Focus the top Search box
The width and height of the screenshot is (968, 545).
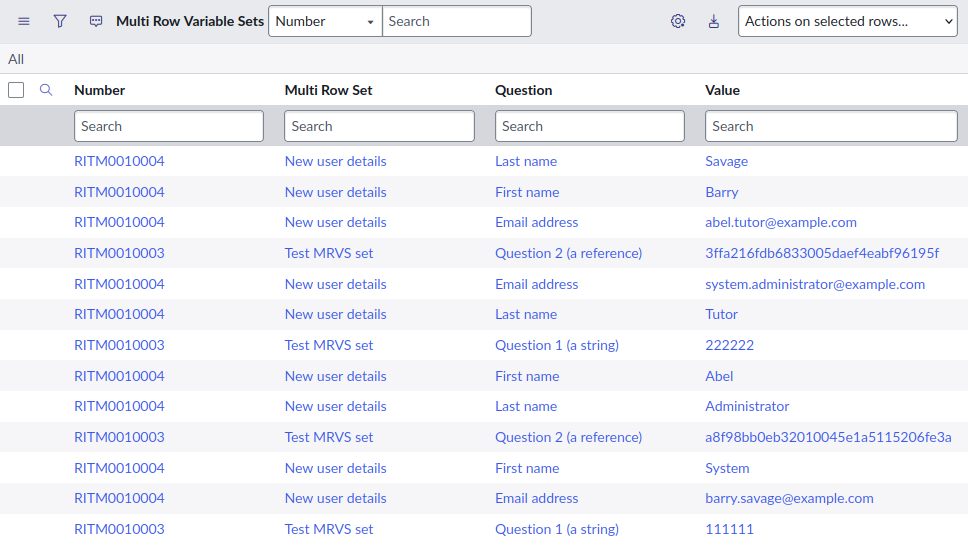click(457, 21)
